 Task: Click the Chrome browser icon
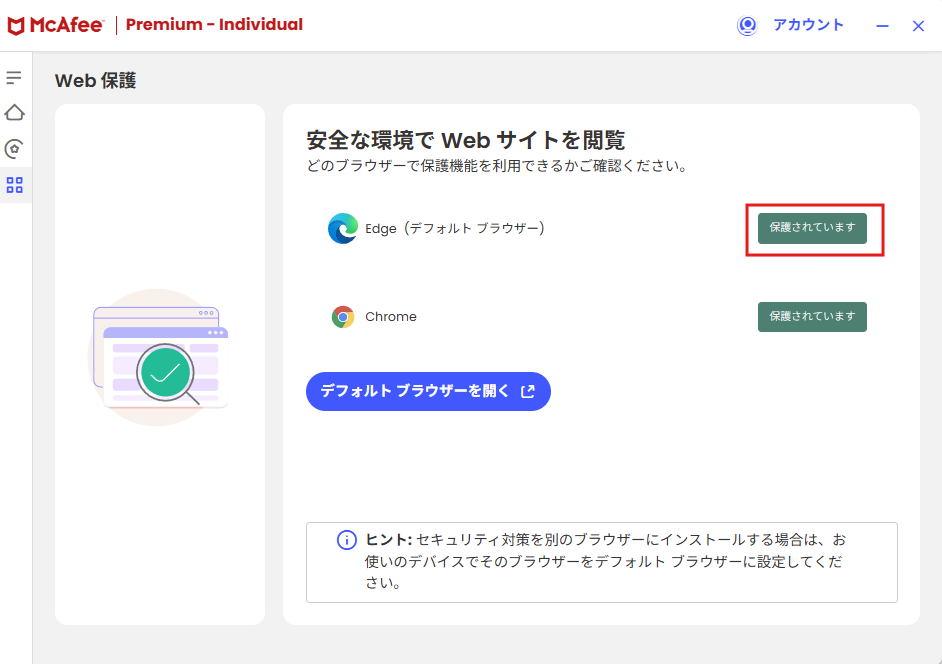[x=343, y=317]
